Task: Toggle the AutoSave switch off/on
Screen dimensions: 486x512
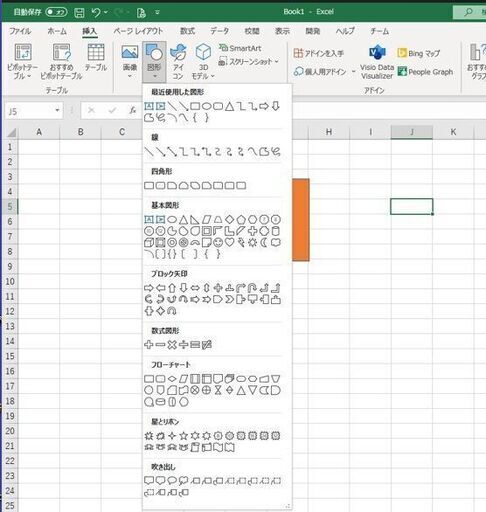Action: pyautogui.click(x=56, y=12)
